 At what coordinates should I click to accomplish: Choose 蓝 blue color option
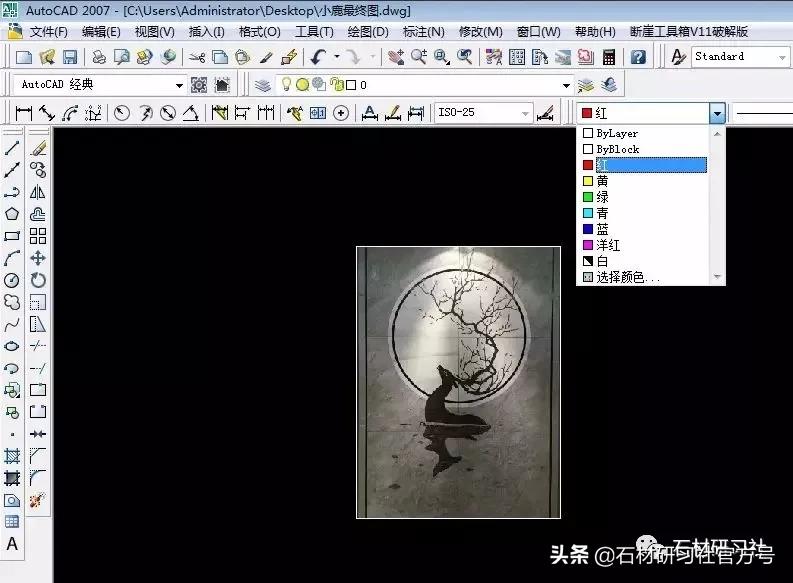tap(644, 229)
